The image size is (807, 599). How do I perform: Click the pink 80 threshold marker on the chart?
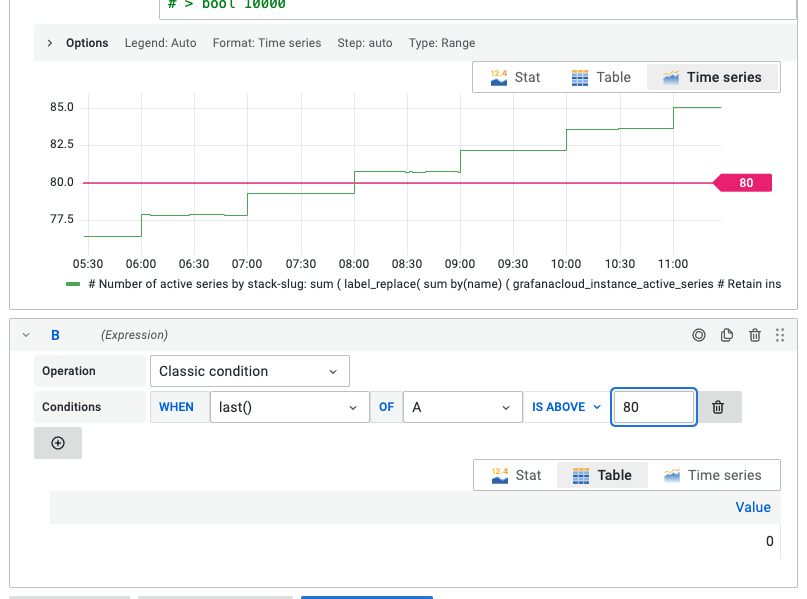[743, 182]
